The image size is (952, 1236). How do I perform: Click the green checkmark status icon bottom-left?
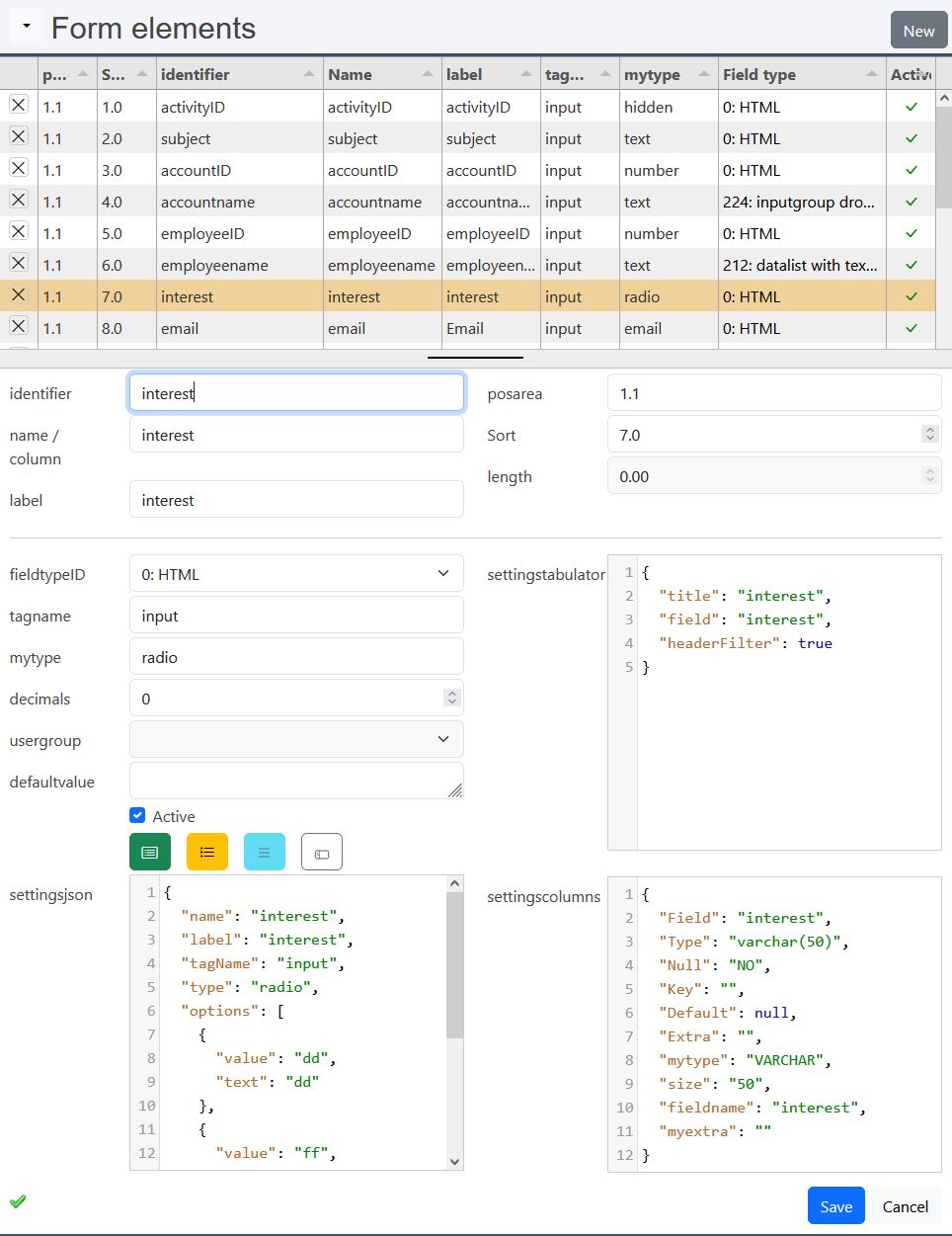(x=17, y=1201)
